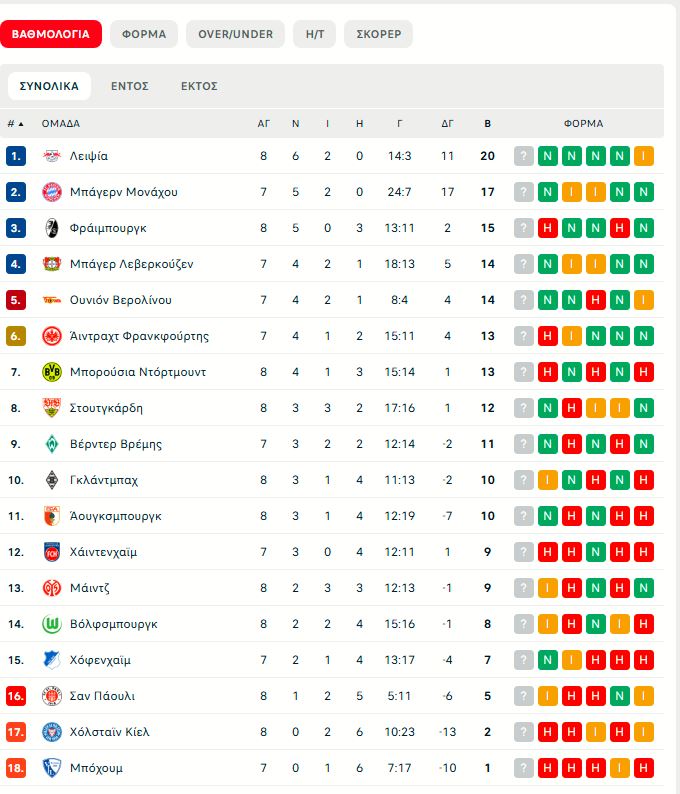
Task: Click the Freiburg club crest icon
Action: [52, 228]
